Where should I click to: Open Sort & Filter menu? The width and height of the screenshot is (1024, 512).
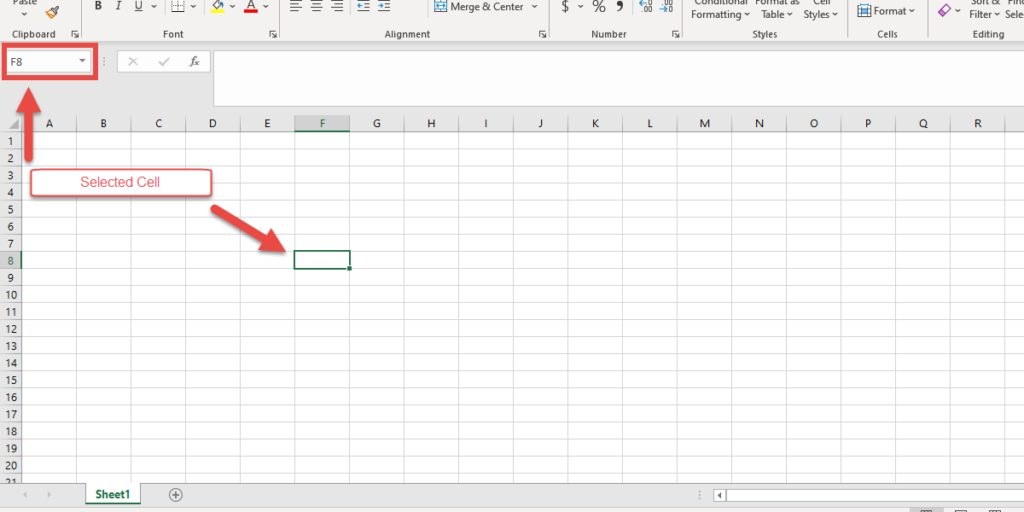pyautogui.click(x=985, y=9)
